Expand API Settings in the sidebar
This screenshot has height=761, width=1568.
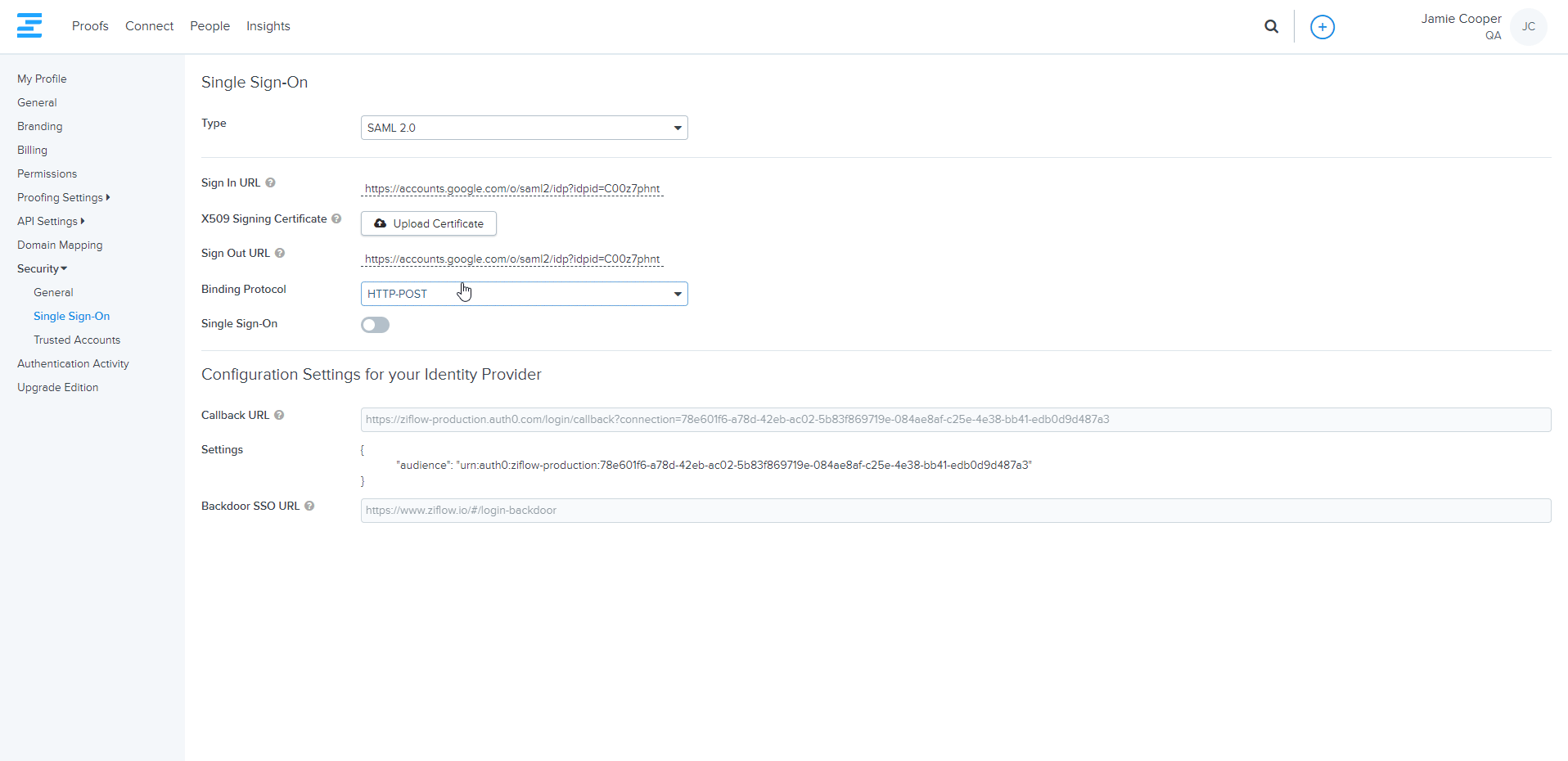pyautogui.click(x=50, y=222)
